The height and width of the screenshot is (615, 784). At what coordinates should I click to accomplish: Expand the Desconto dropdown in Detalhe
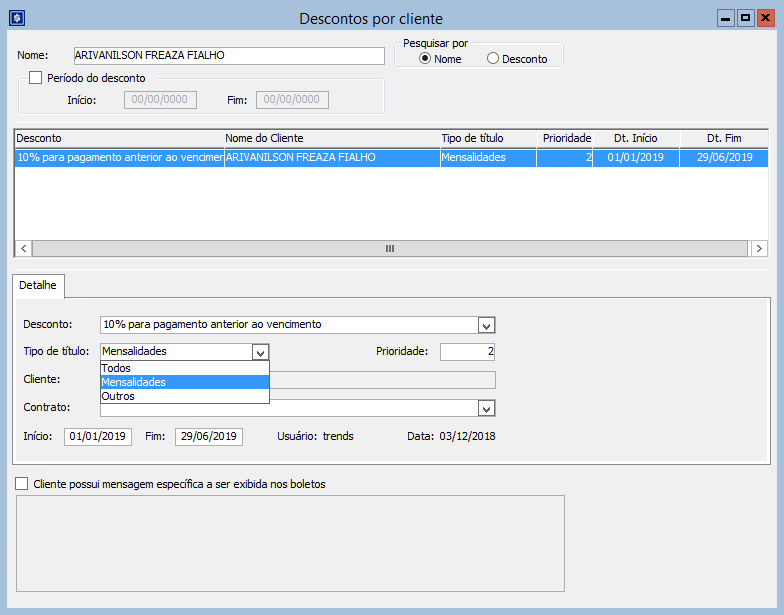point(486,325)
